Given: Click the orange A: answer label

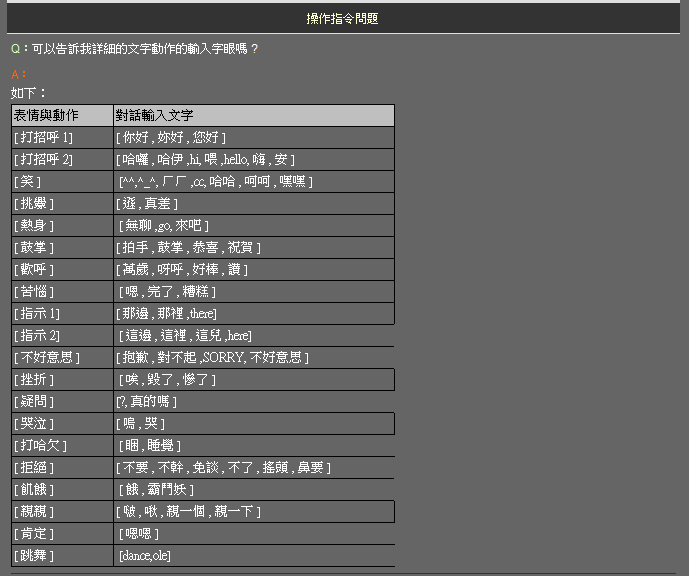Looking at the screenshot, I should pyautogui.click(x=18, y=74).
